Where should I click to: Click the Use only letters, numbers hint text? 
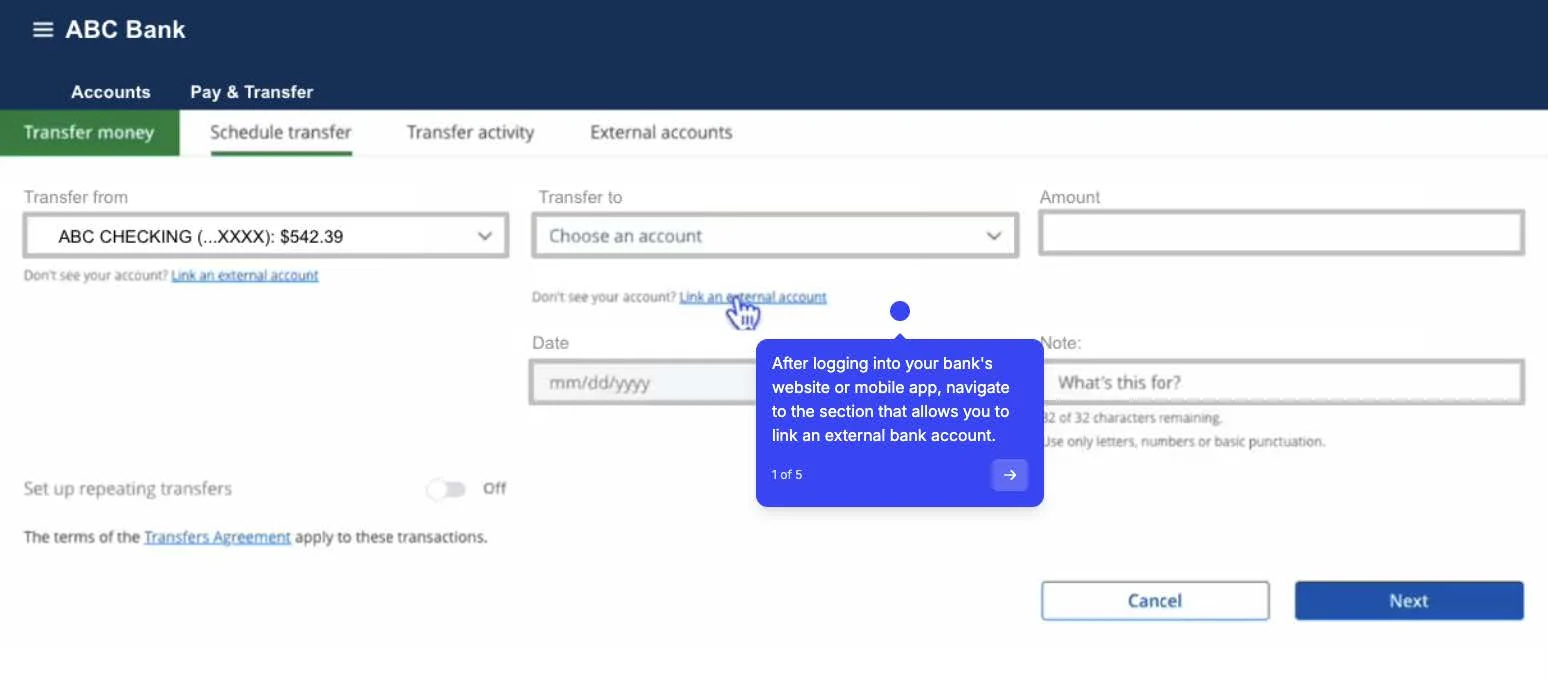[1184, 441]
